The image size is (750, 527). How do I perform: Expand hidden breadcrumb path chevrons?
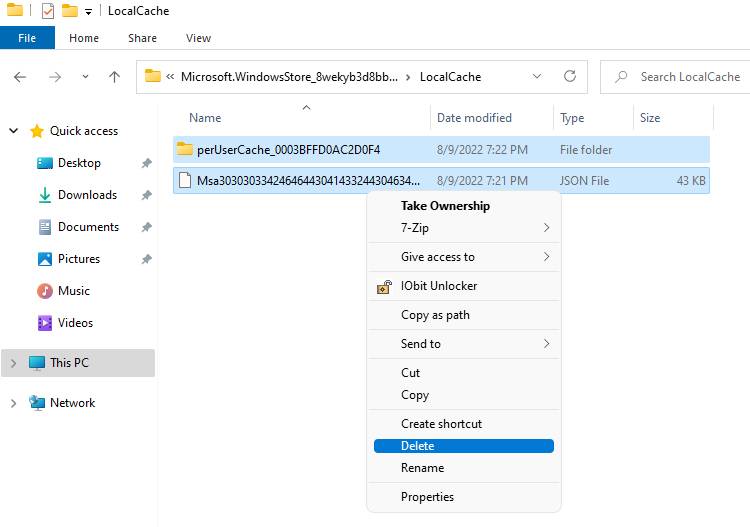point(170,77)
